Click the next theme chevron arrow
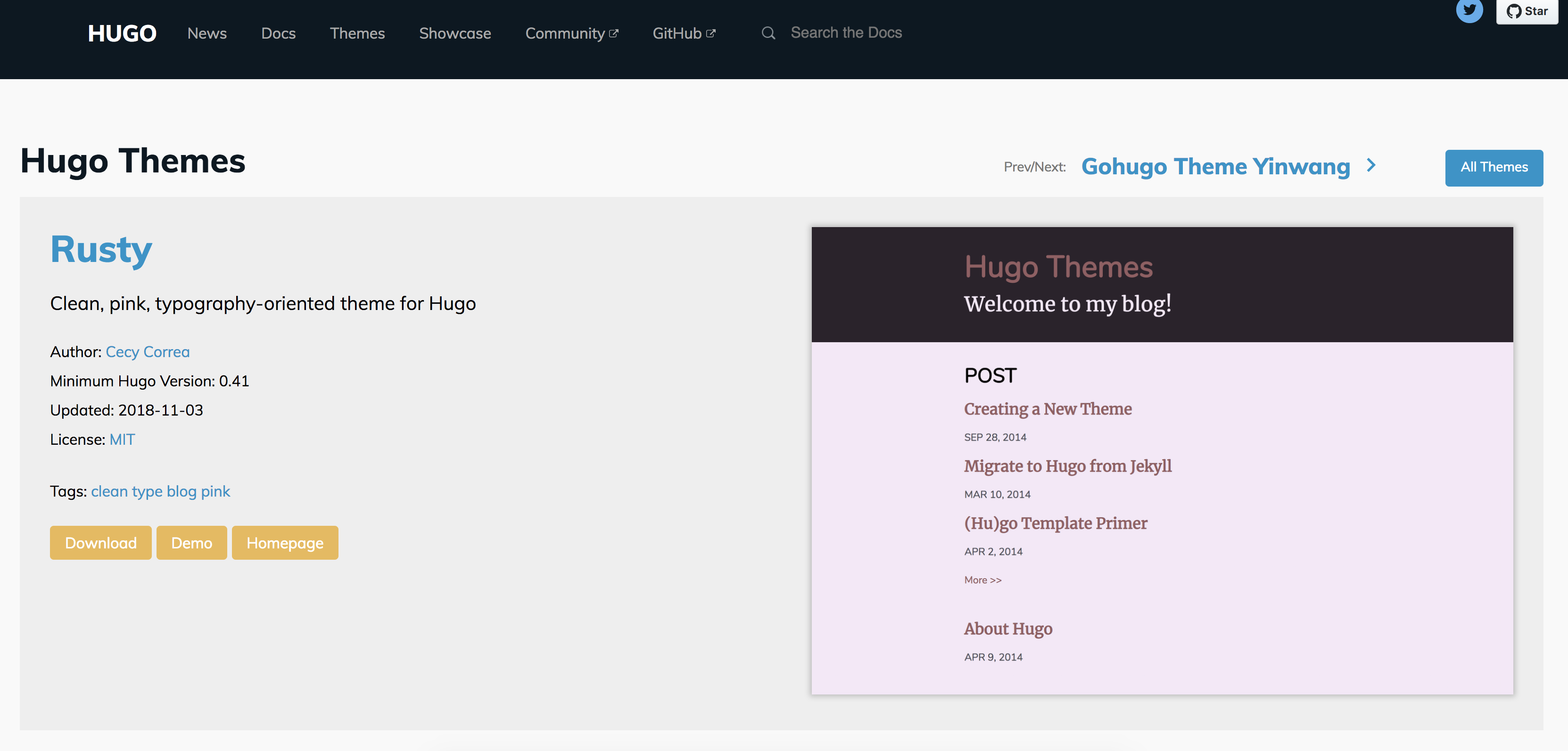This screenshot has height=751, width=1568. pos(1371,165)
